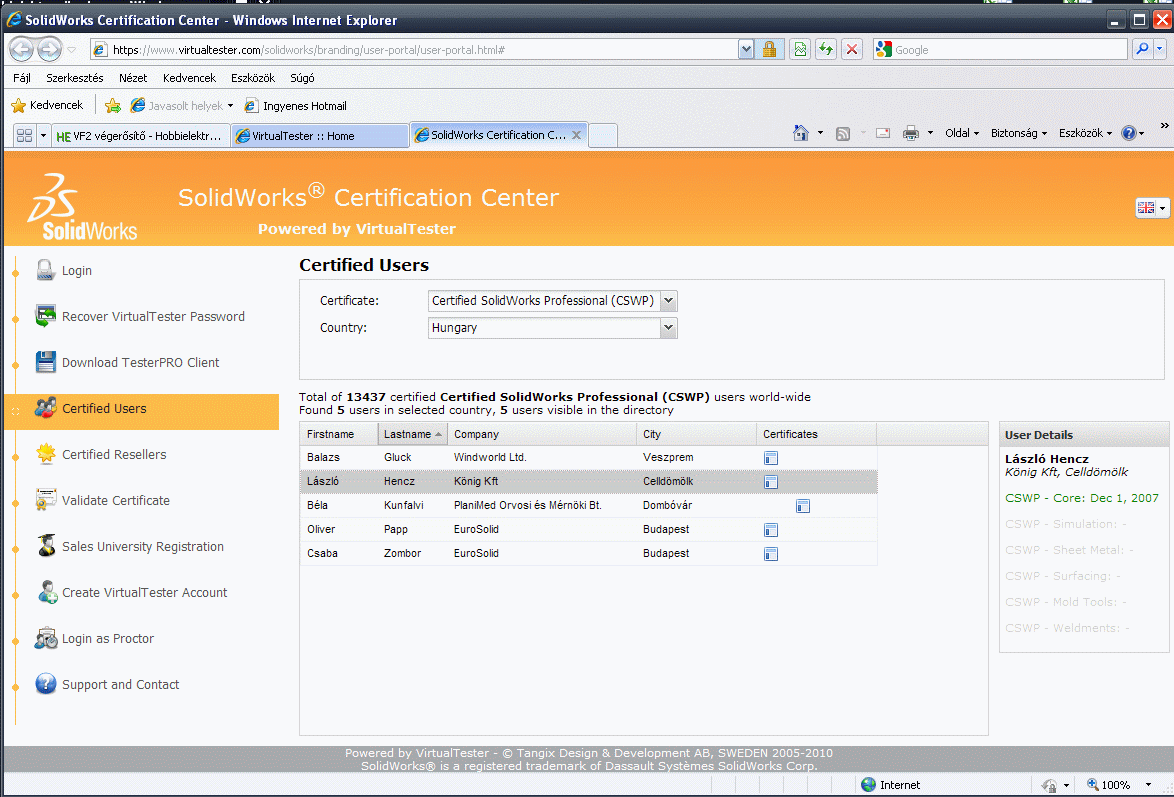This screenshot has height=797, width=1174.
Task: Open Recover VirtualTester Password icon
Action: (x=45, y=316)
